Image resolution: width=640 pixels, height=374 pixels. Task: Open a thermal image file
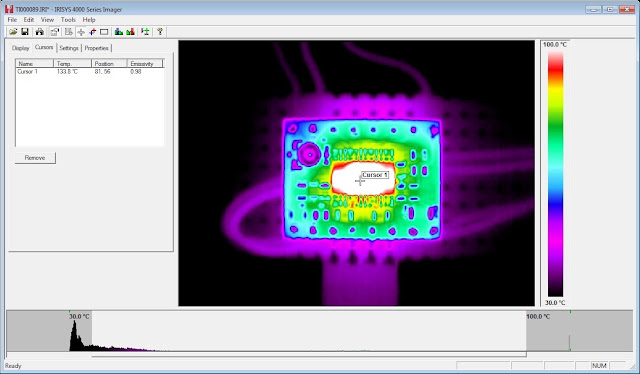point(13,31)
